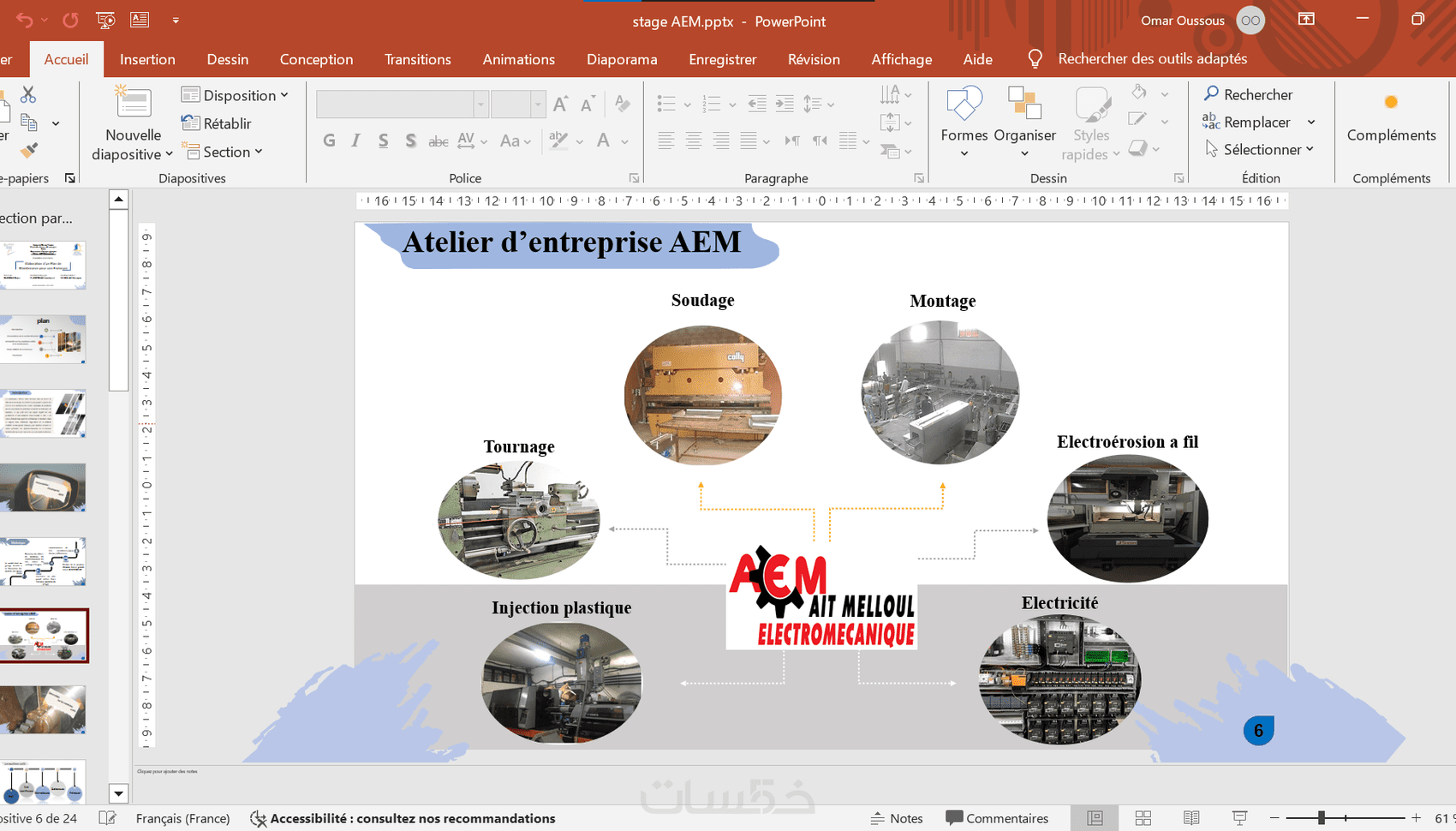Increase list indent level
The width and height of the screenshot is (1456, 831).
785,105
